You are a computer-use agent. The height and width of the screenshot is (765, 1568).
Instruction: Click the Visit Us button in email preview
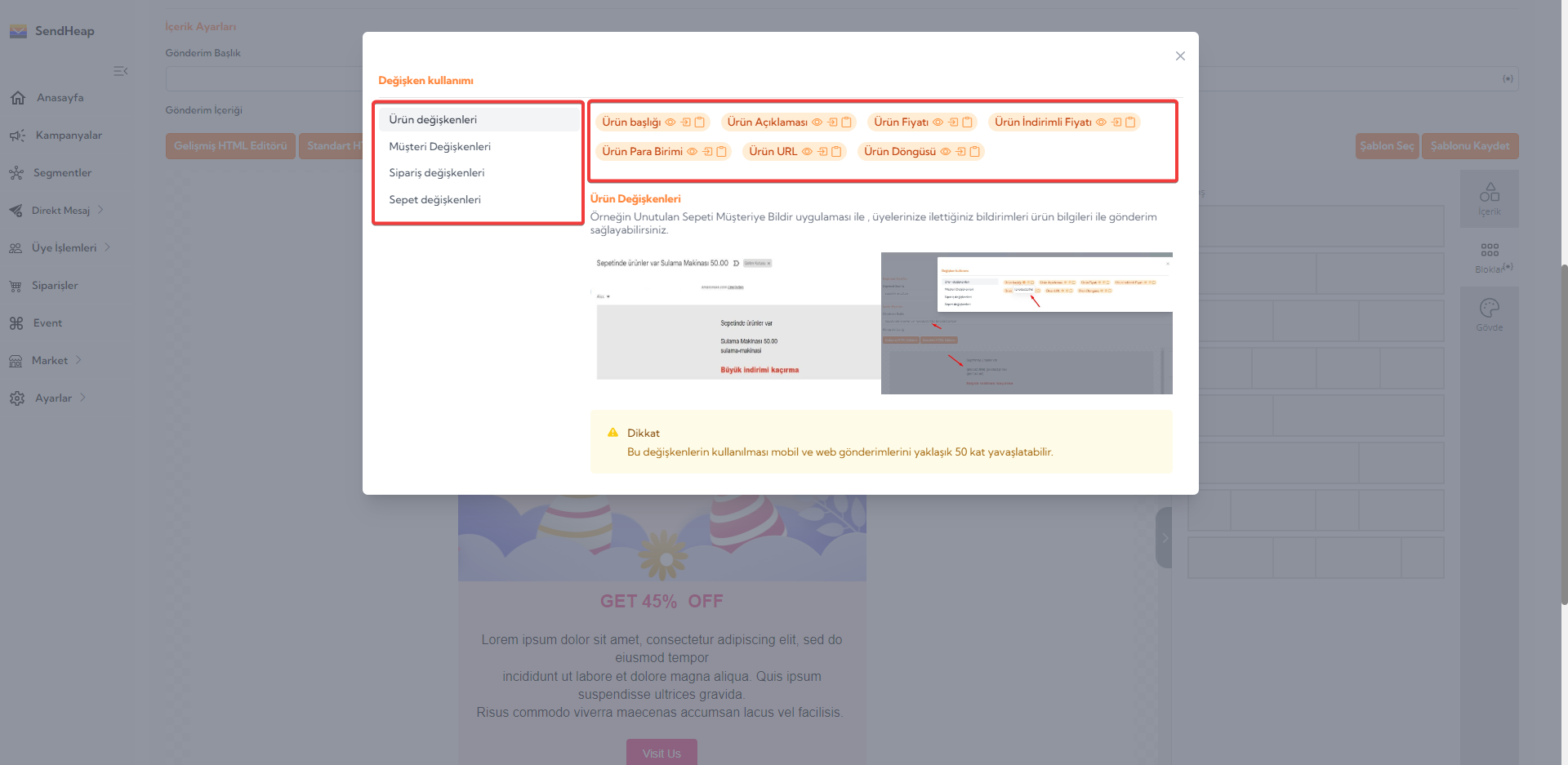coord(661,753)
